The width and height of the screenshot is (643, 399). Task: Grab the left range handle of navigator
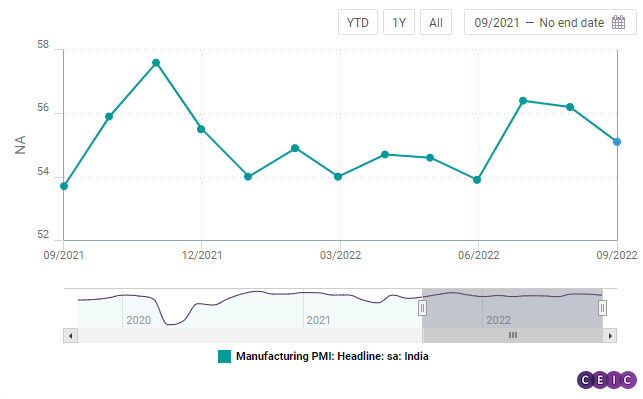422,308
